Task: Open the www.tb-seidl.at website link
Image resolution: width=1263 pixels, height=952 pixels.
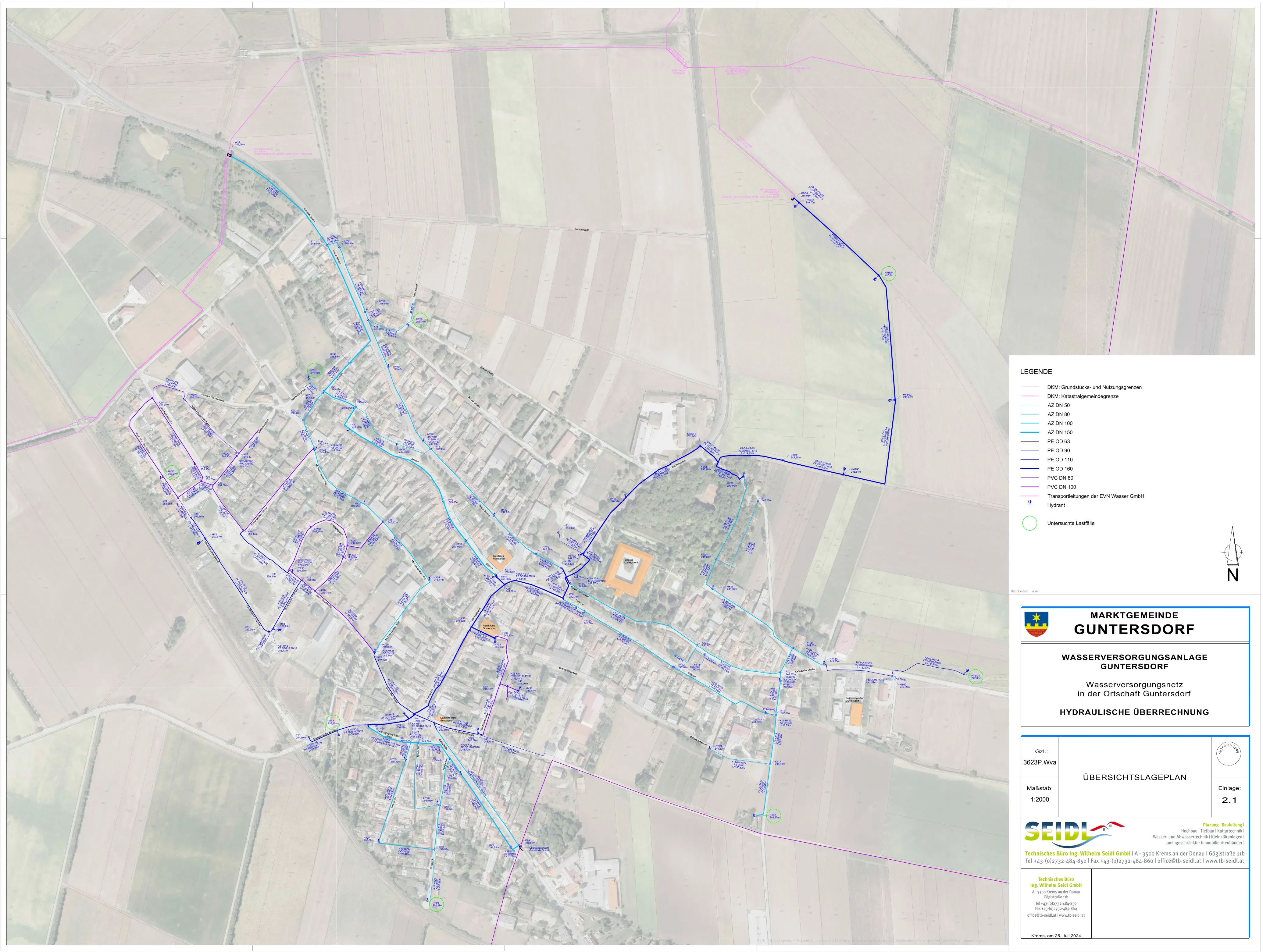Action: tap(1225, 861)
